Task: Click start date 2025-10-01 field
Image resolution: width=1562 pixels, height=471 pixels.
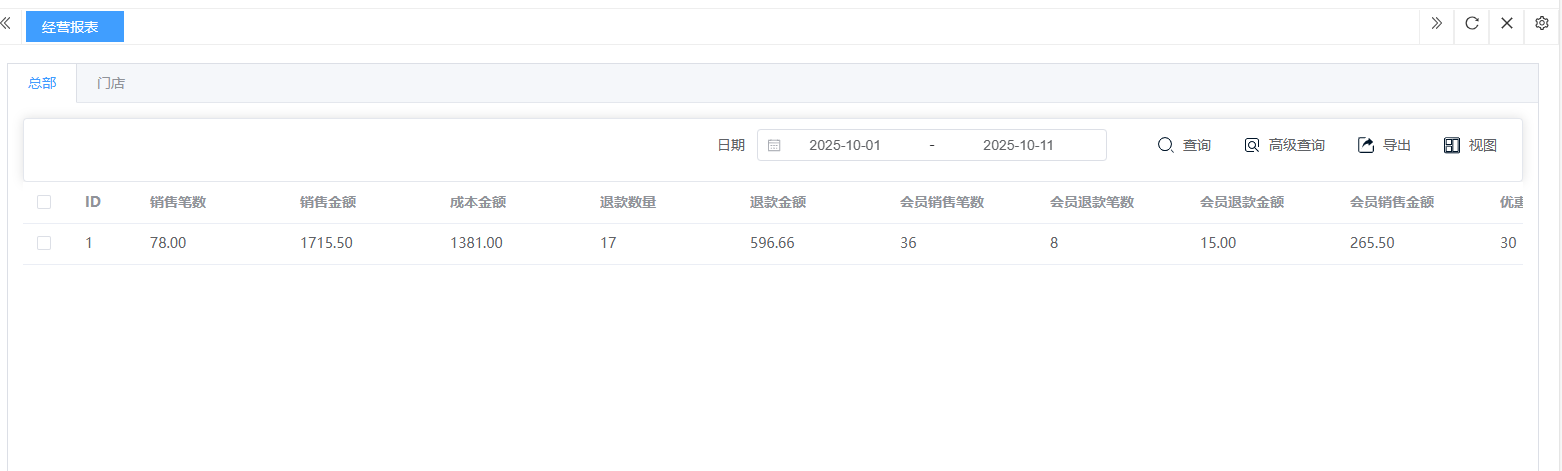Action: (x=845, y=145)
